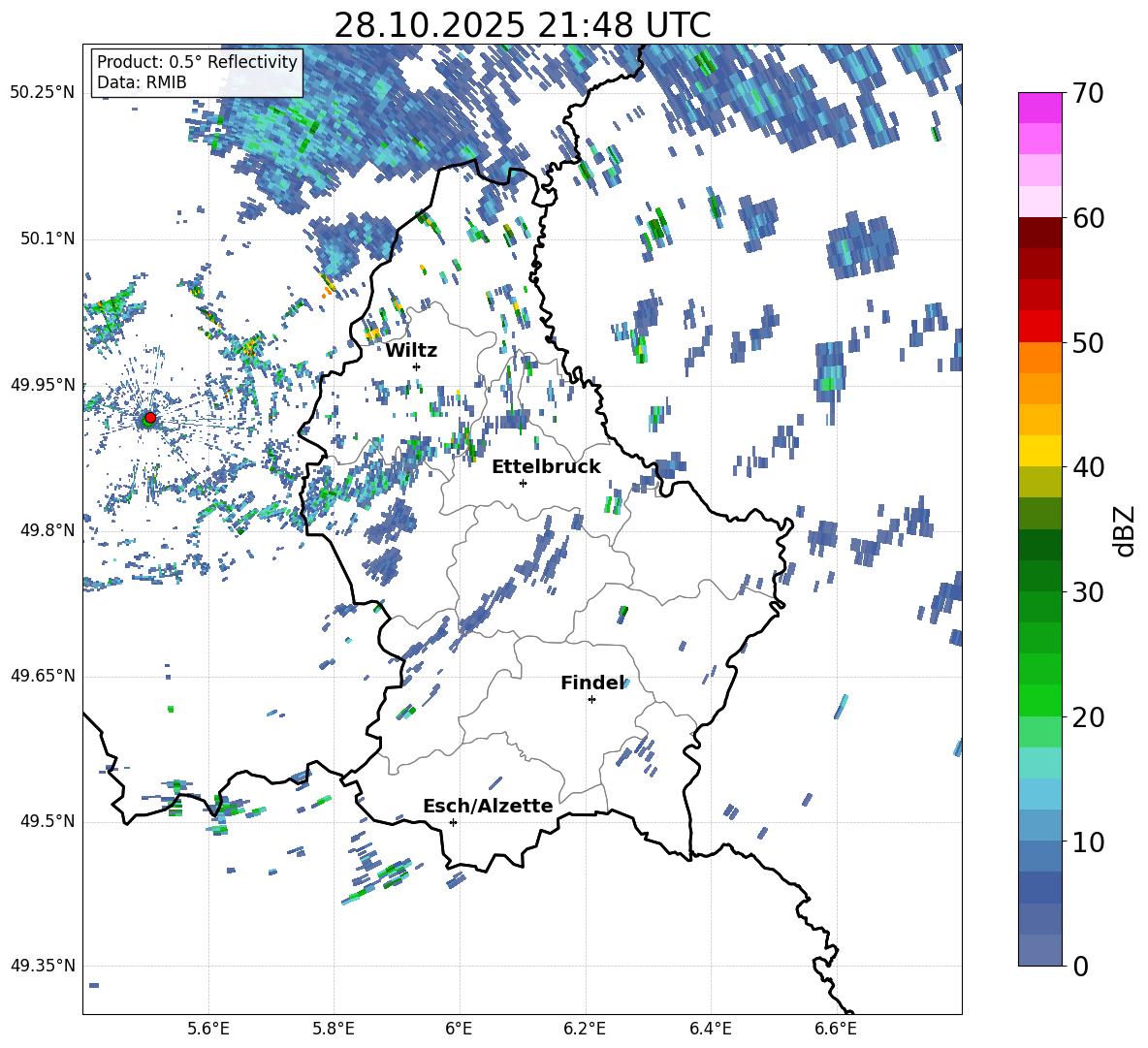Screen dimensions: 1148x1048
Task: Pick the magenta swatch atop the colorbar
Action: [x=1039, y=108]
